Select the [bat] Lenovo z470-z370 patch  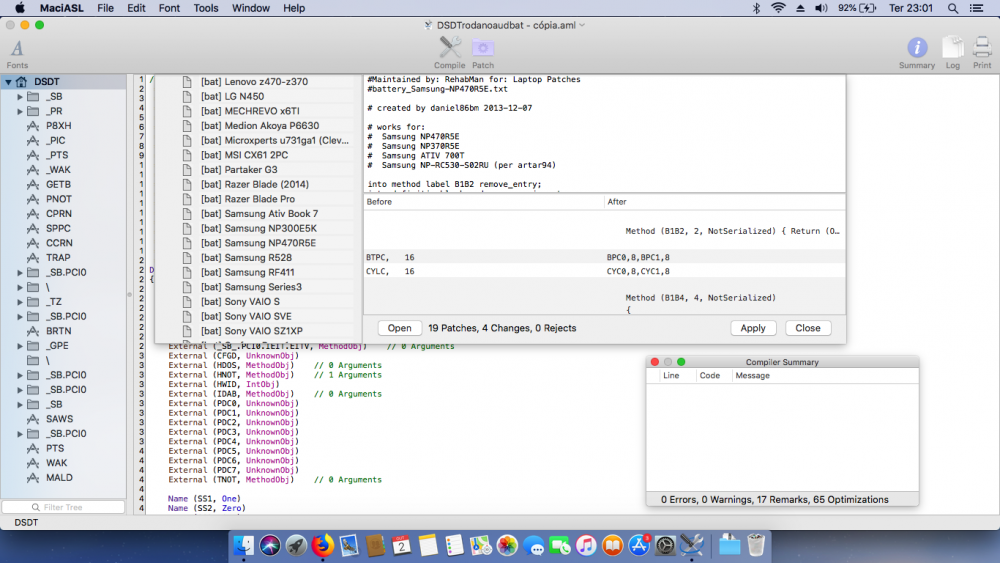[x=254, y=82]
